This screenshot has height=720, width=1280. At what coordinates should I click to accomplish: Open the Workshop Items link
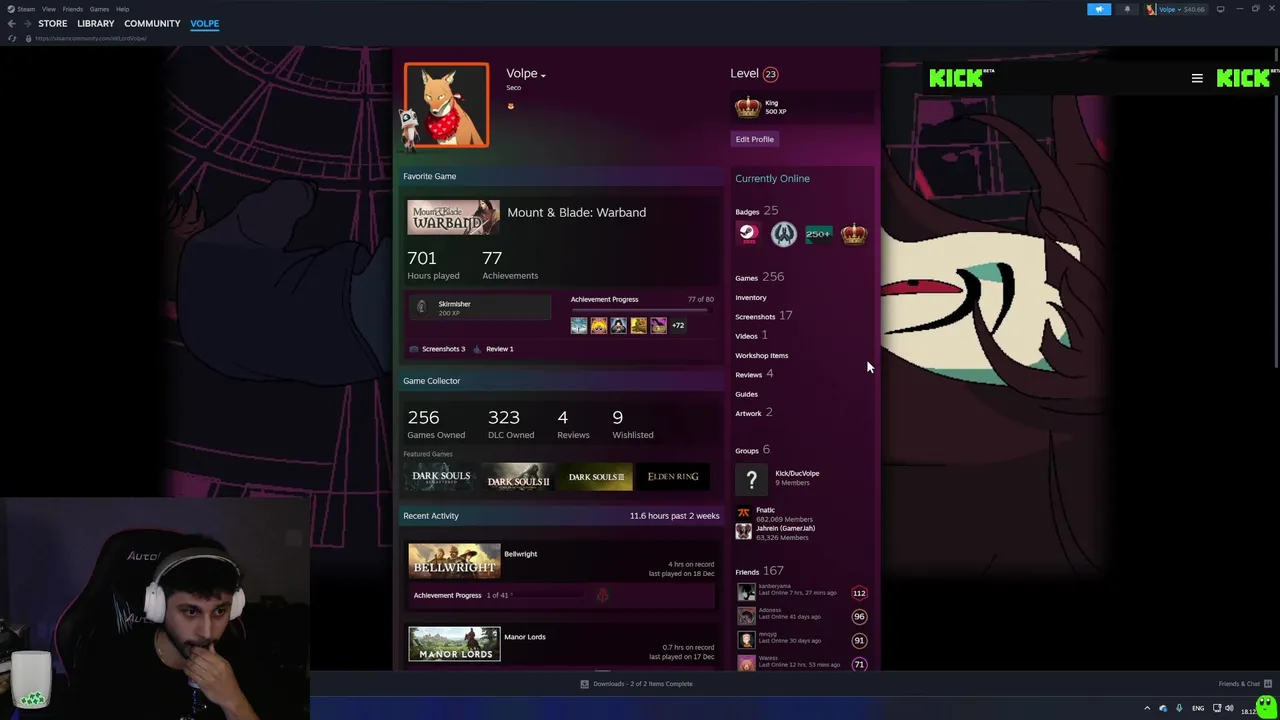pyautogui.click(x=762, y=355)
